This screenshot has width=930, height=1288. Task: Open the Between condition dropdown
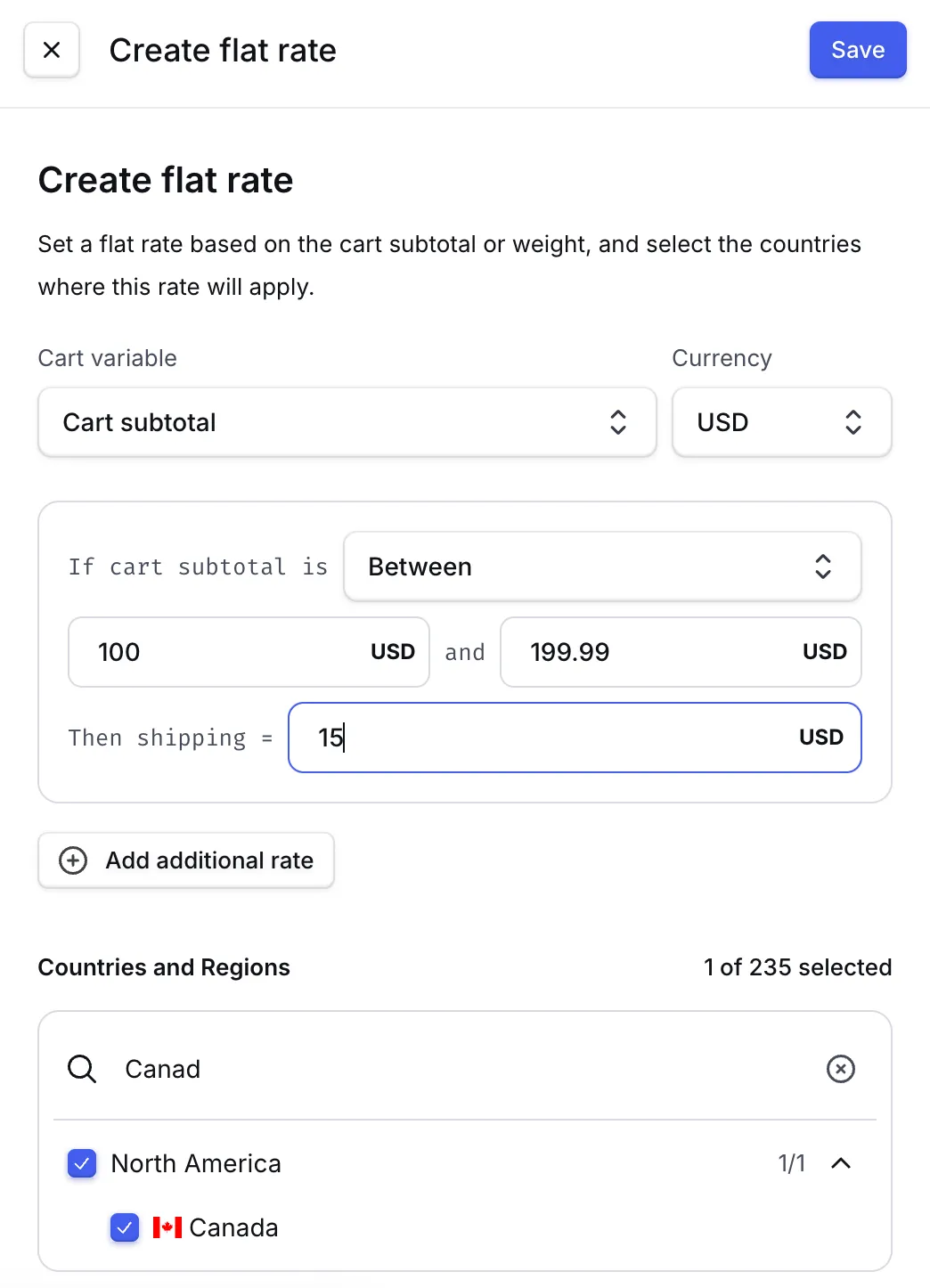click(602, 567)
